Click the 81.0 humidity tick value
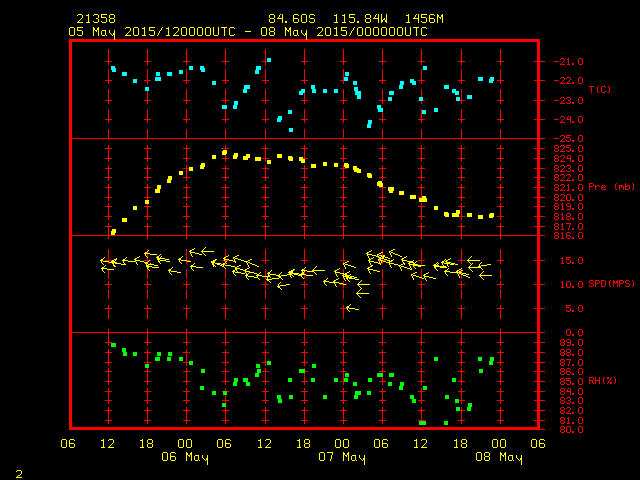The image size is (640, 480). point(571,420)
